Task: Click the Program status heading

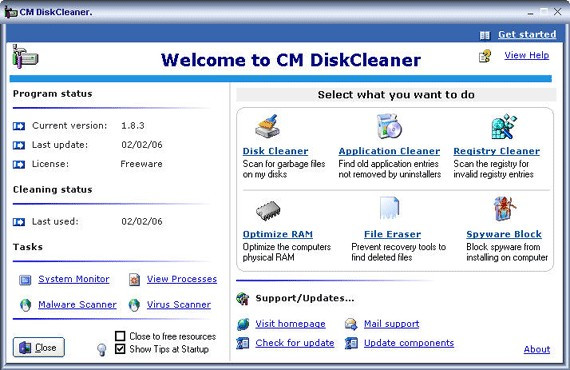Action: point(53,94)
